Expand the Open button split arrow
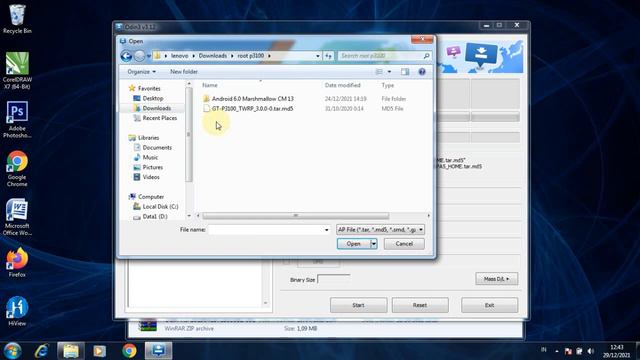This screenshot has height=360, width=640. pos(373,244)
